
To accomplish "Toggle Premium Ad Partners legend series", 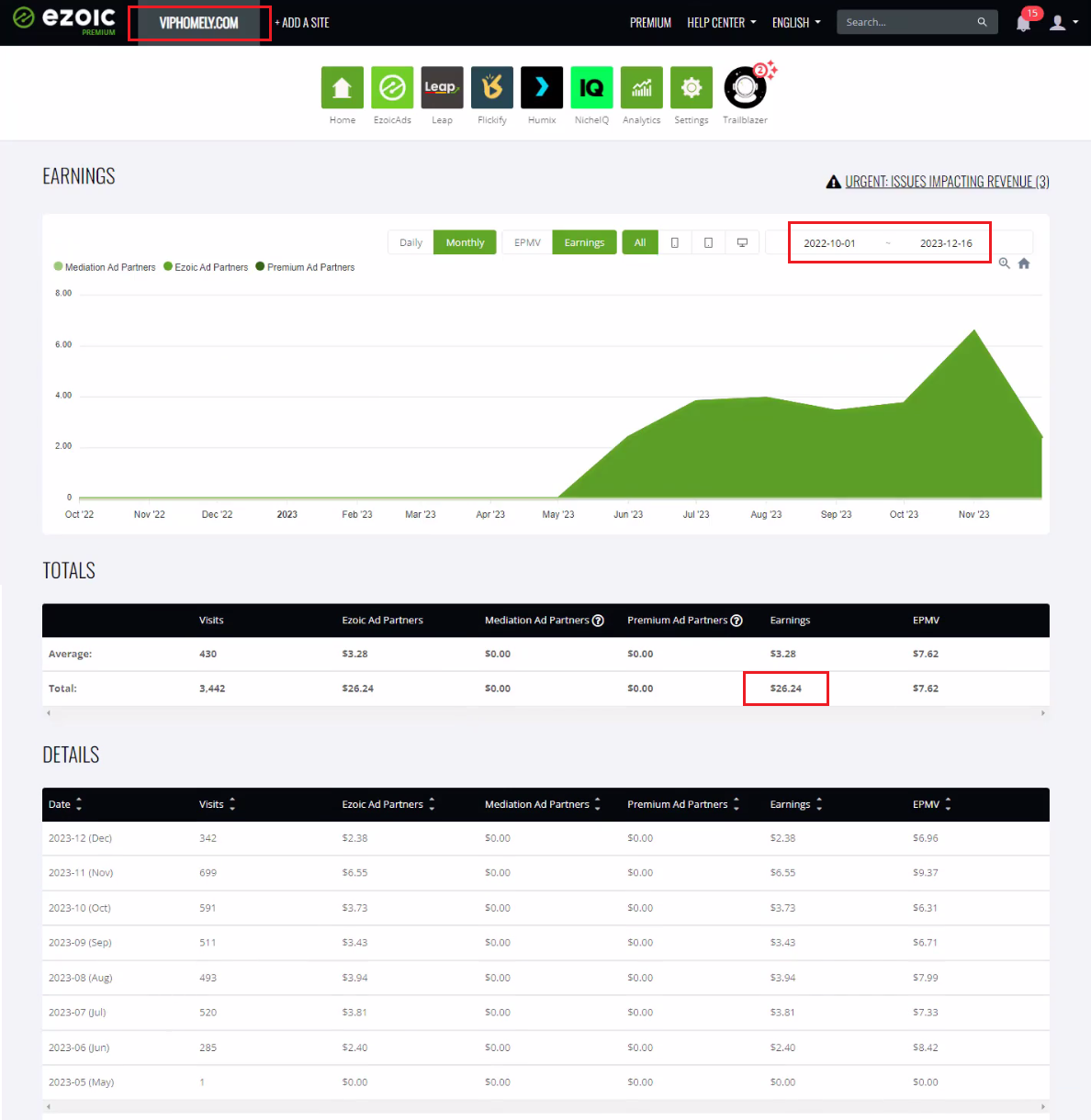I will [x=305, y=267].
